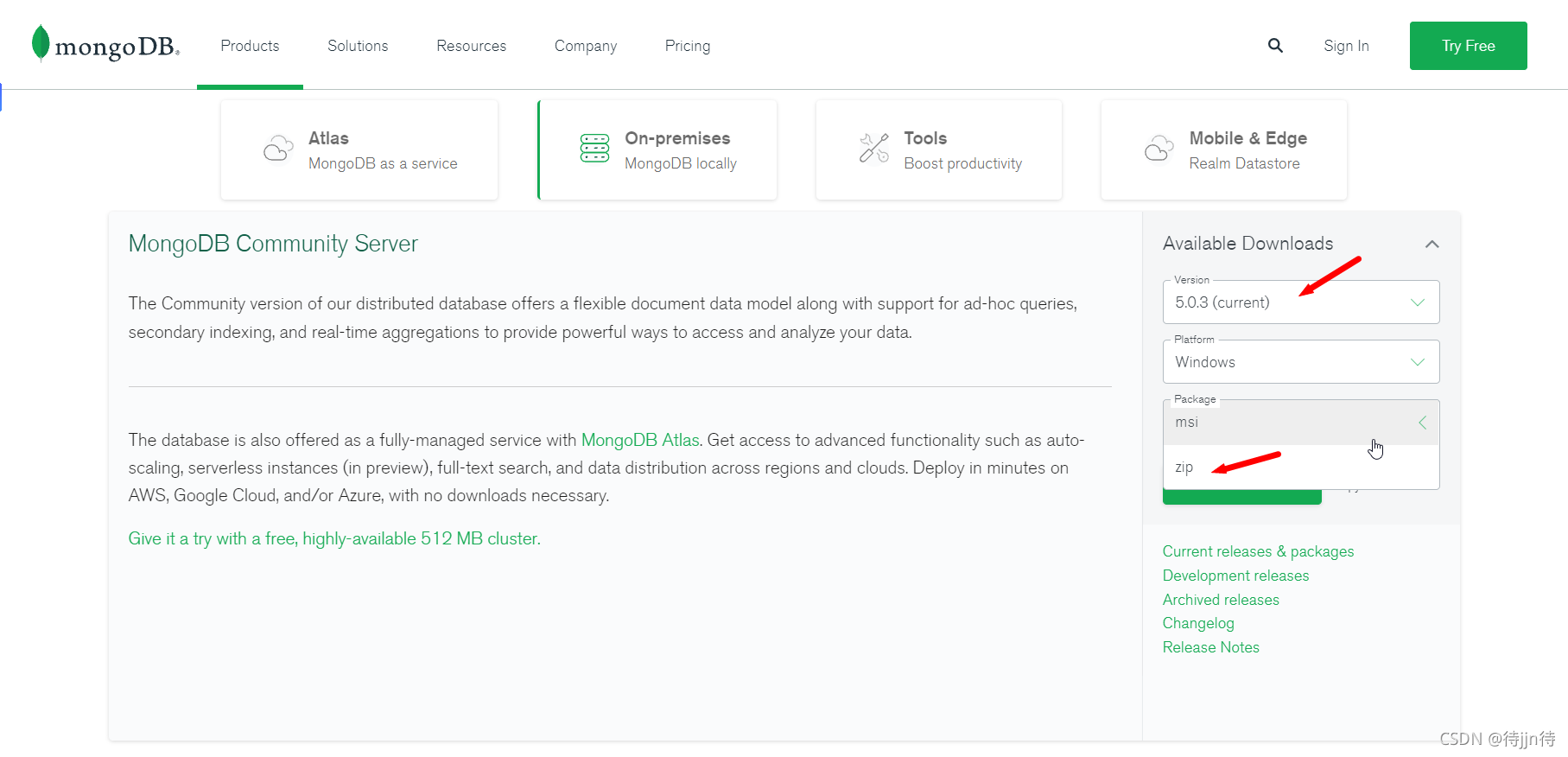This screenshot has height=757, width=1568.
Task: Choose the zip package option
Action: tap(1301, 468)
